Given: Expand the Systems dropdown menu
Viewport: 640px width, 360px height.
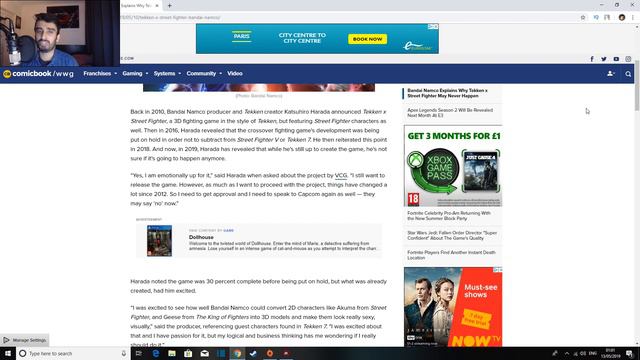Looking at the screenshot, I should [x=167, y=74].
